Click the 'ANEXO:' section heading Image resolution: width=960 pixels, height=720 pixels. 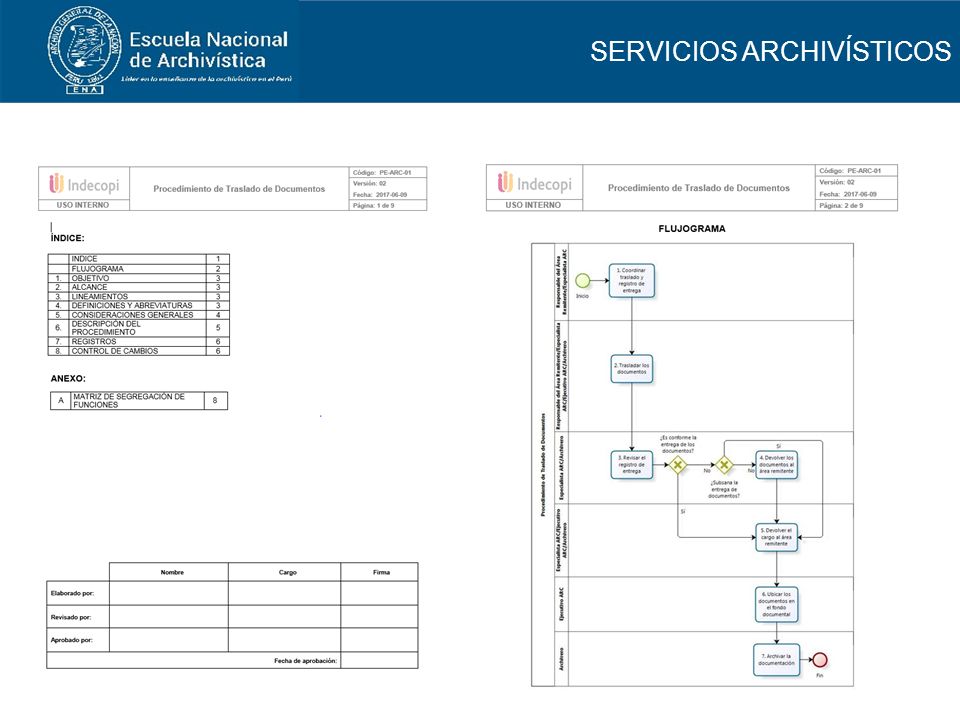click(x=68, y=378)
